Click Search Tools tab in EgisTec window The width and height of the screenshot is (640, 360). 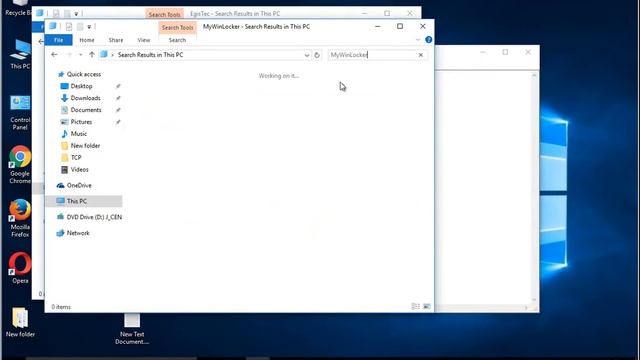[x=164, y=14]
